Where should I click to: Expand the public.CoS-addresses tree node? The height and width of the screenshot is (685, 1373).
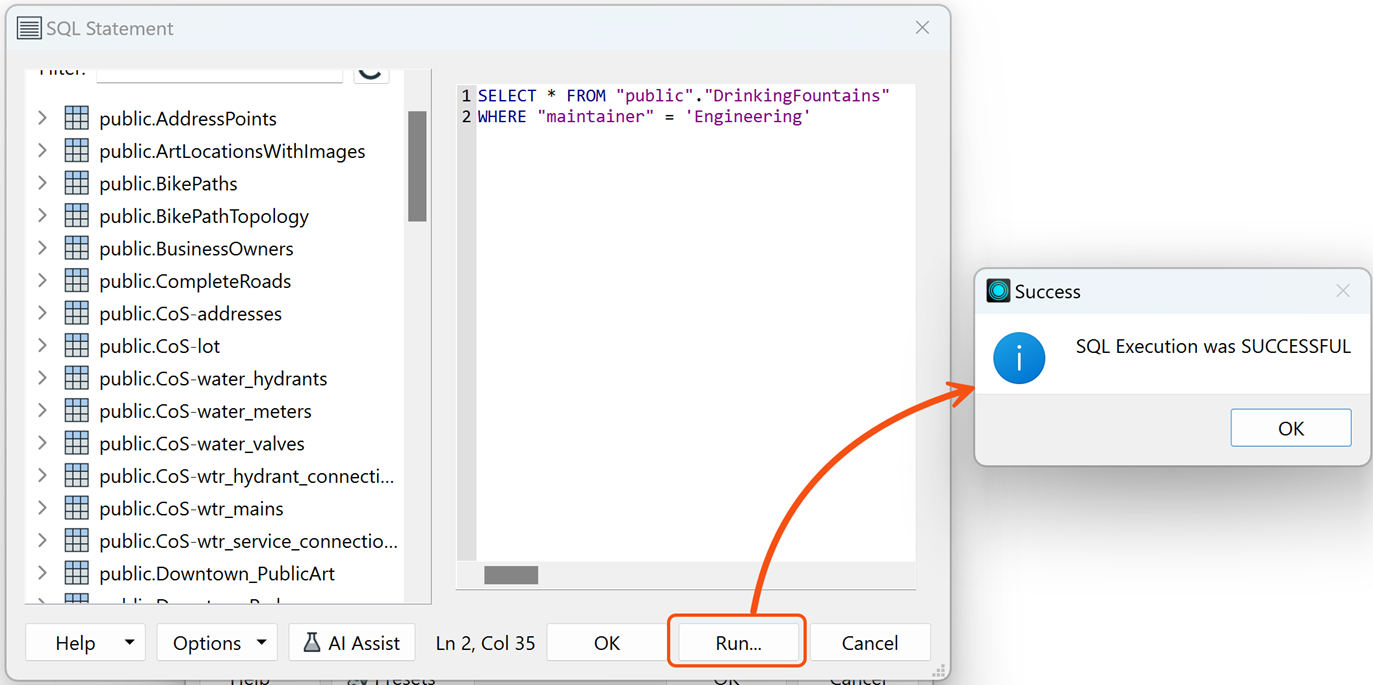click(x=42, y=313)
